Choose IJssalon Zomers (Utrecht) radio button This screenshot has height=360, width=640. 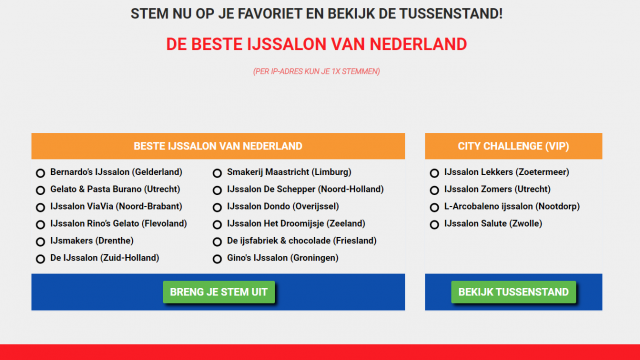pyautogui.click(x=434, y=190)
